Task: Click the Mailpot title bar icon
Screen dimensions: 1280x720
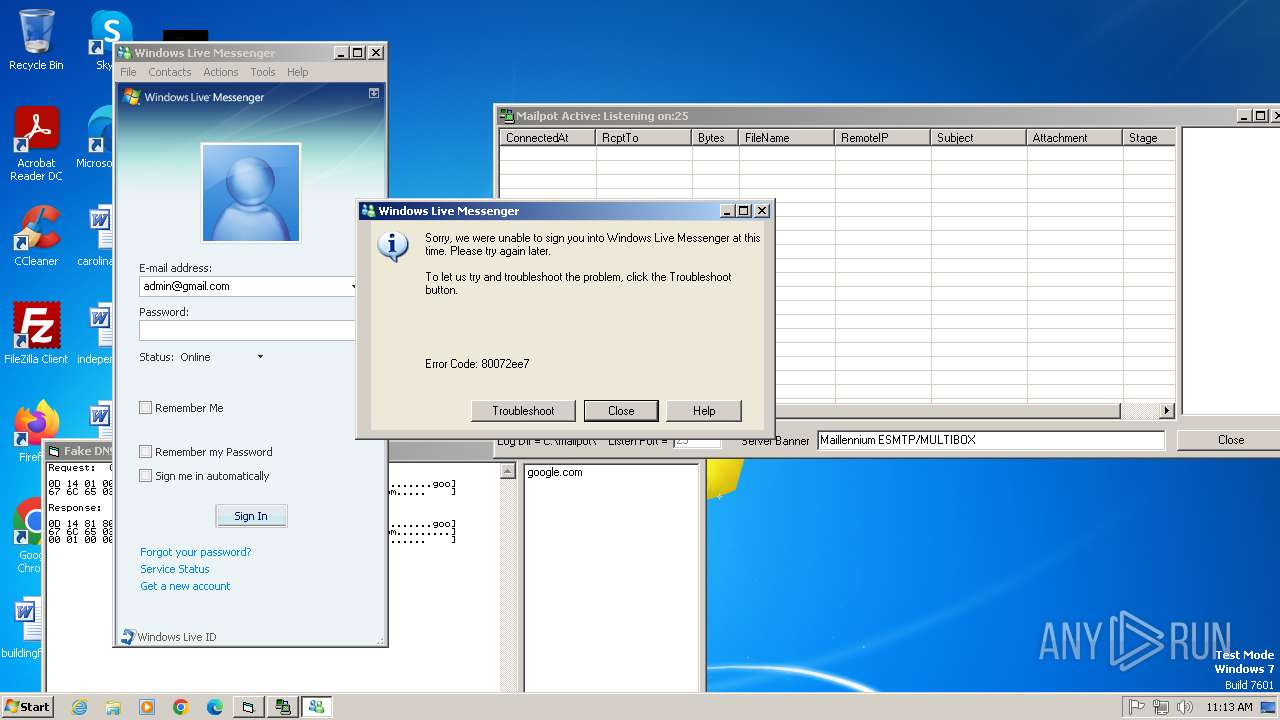Action: (507, 116)
